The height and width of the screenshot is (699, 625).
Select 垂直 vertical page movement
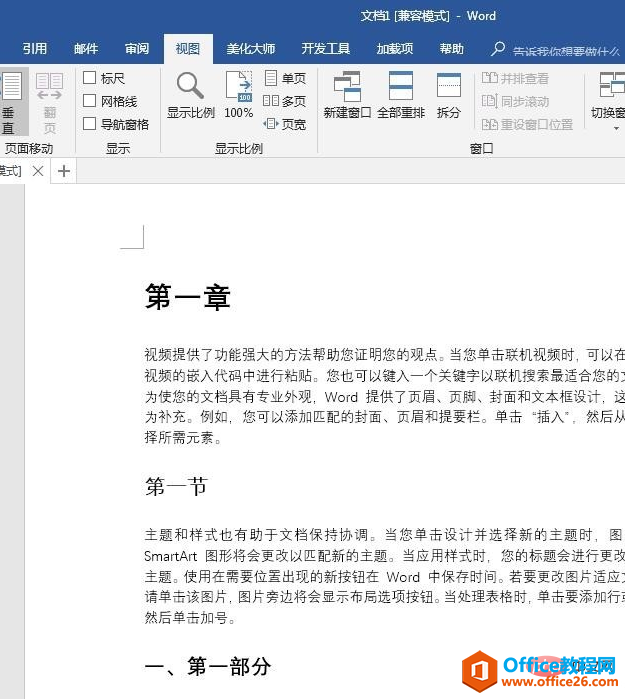tap(9, 102)
